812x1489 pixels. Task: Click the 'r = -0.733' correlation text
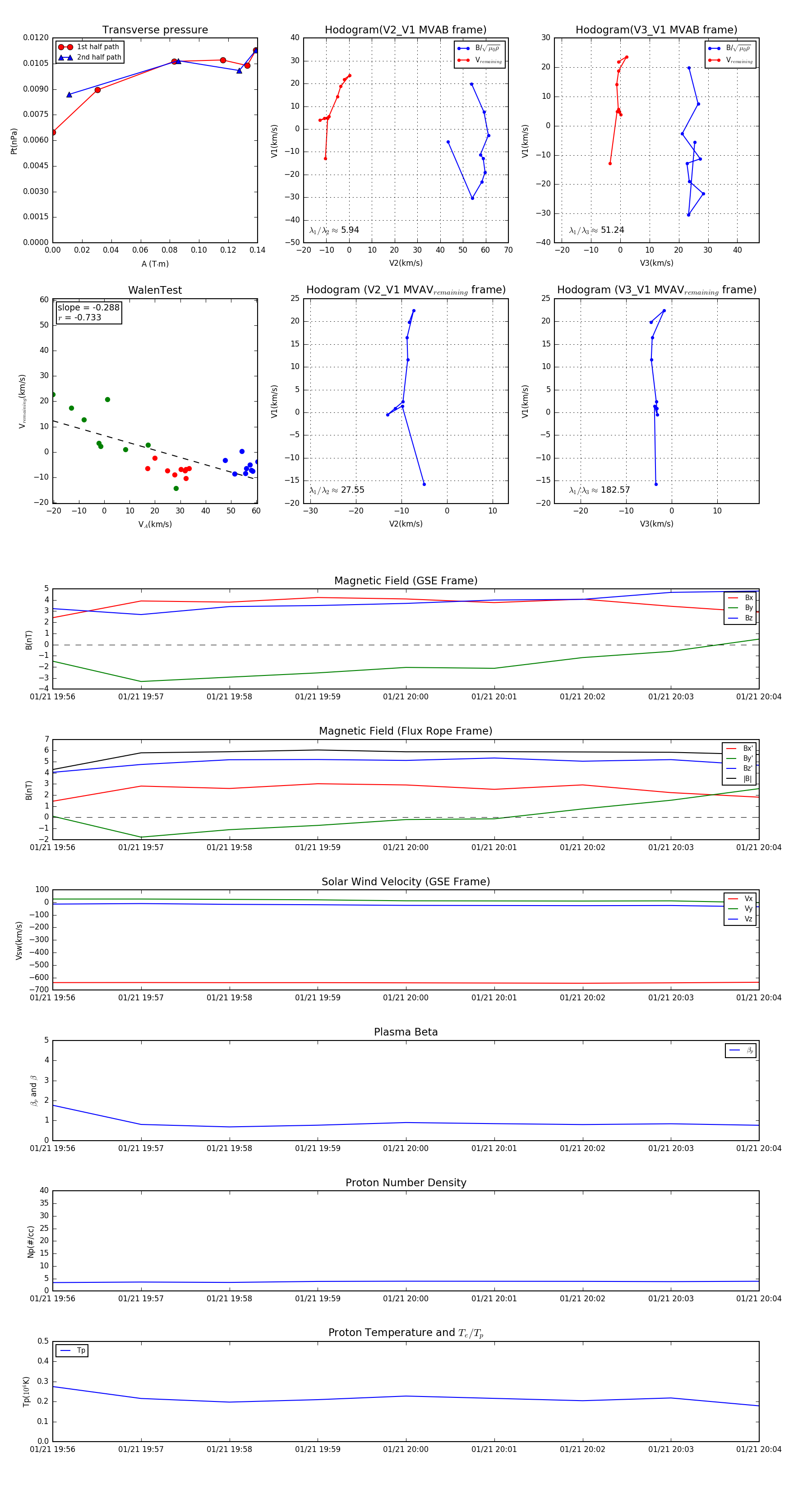pyautogui.click(x=80, y=317)
